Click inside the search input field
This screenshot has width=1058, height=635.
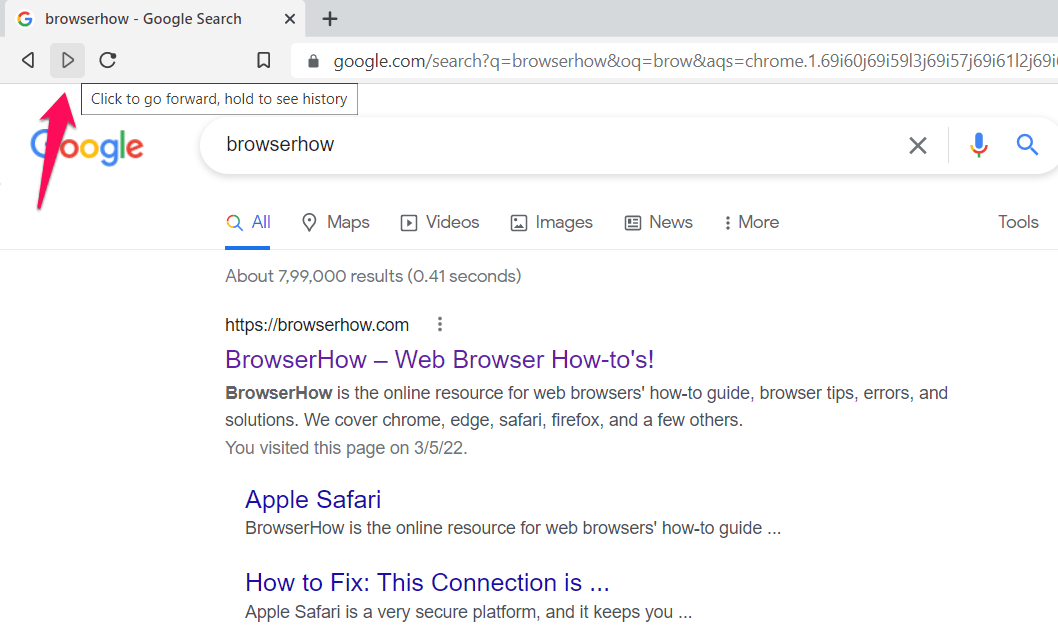(500, 145)
